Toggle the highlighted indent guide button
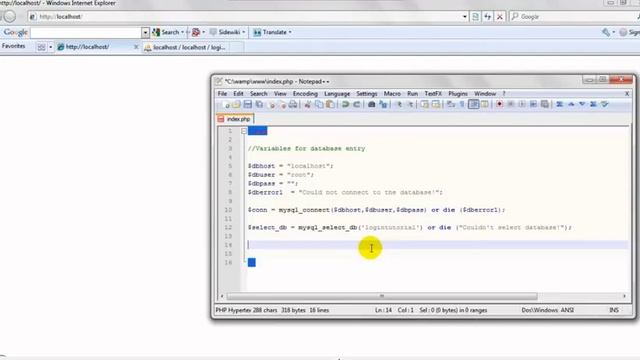 coord(473,104)
